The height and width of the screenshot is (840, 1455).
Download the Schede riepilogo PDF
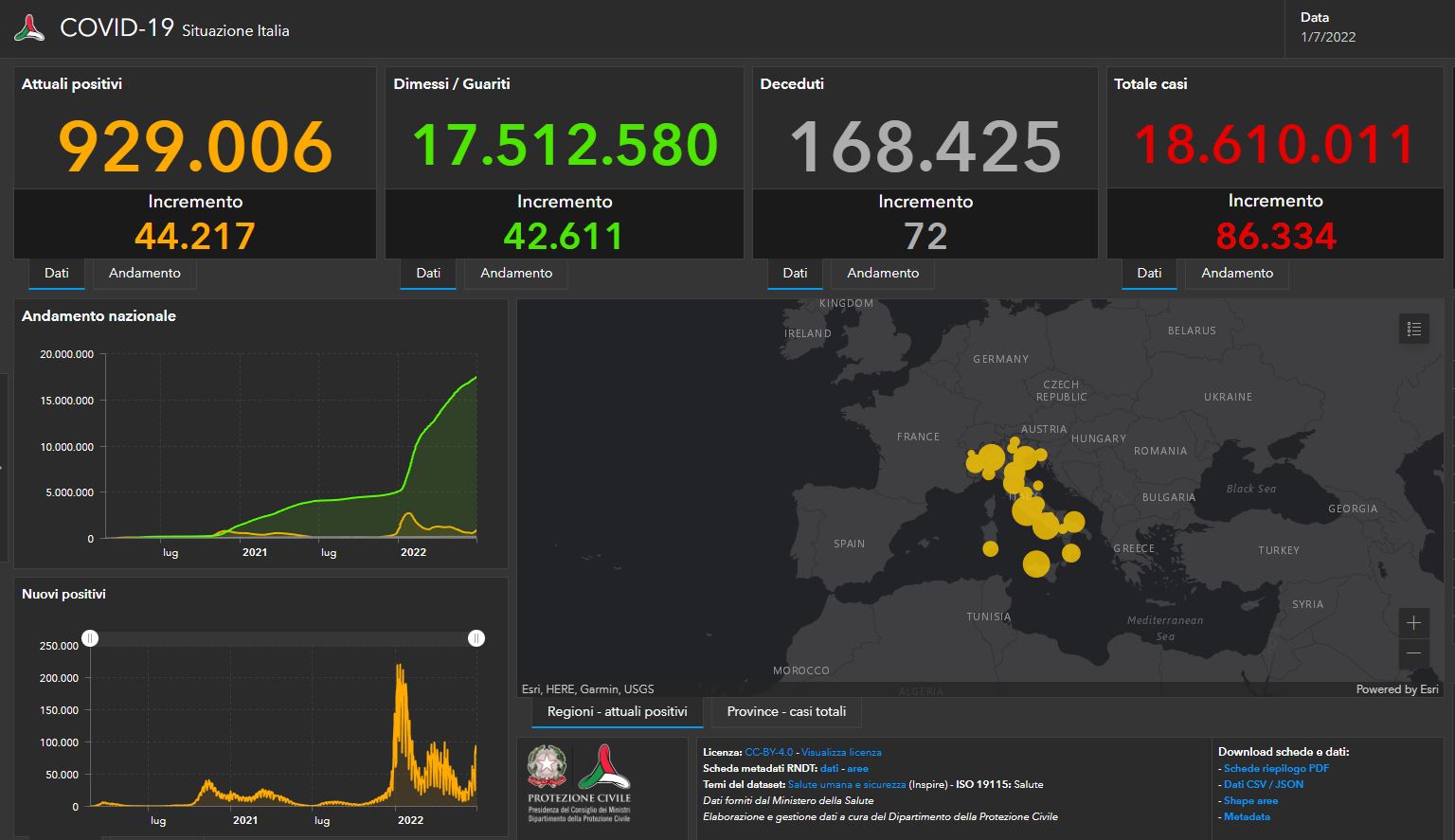click(x=1276, y=768)
